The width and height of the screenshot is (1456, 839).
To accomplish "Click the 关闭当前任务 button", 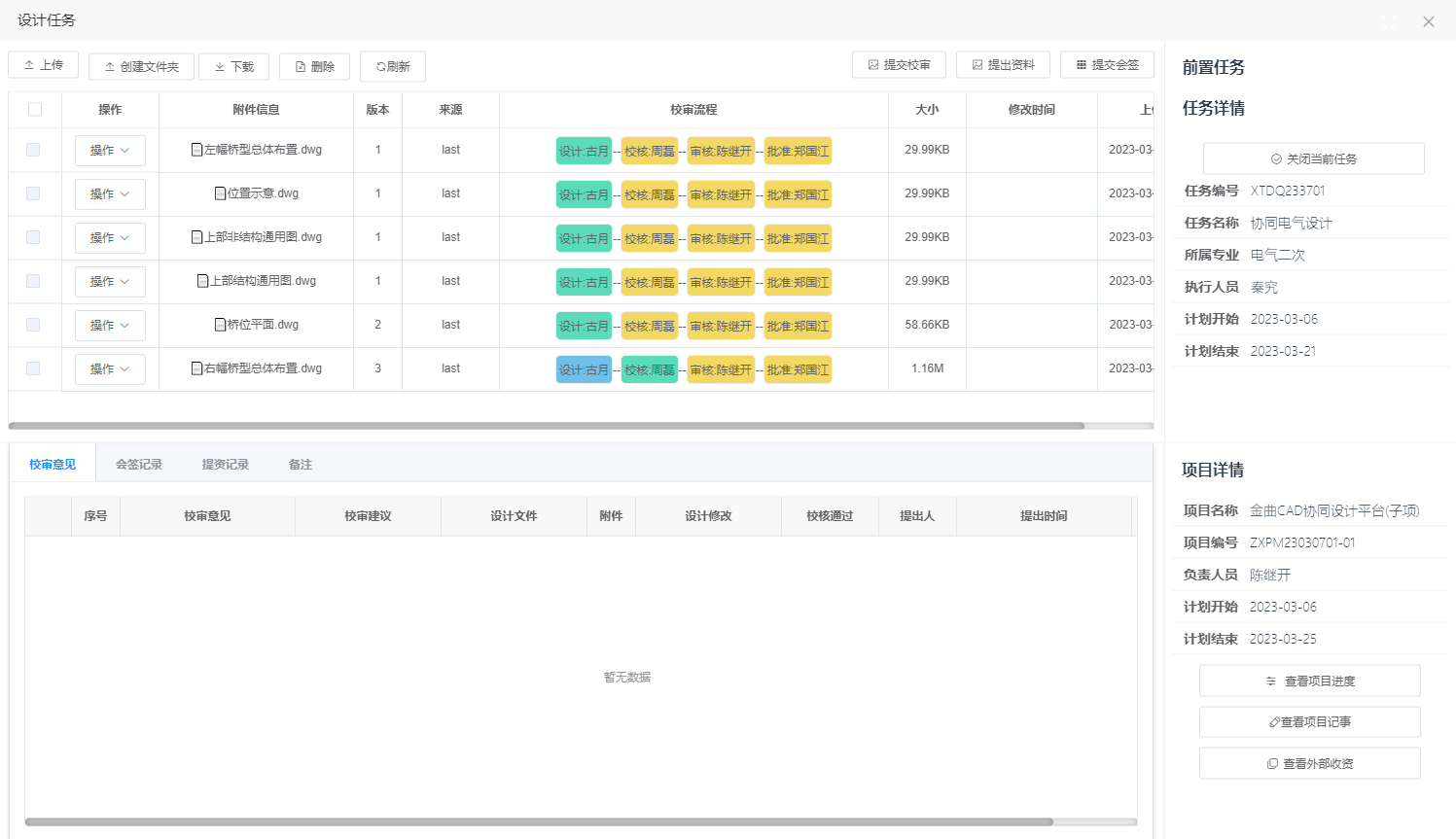I will point(1313,158).
